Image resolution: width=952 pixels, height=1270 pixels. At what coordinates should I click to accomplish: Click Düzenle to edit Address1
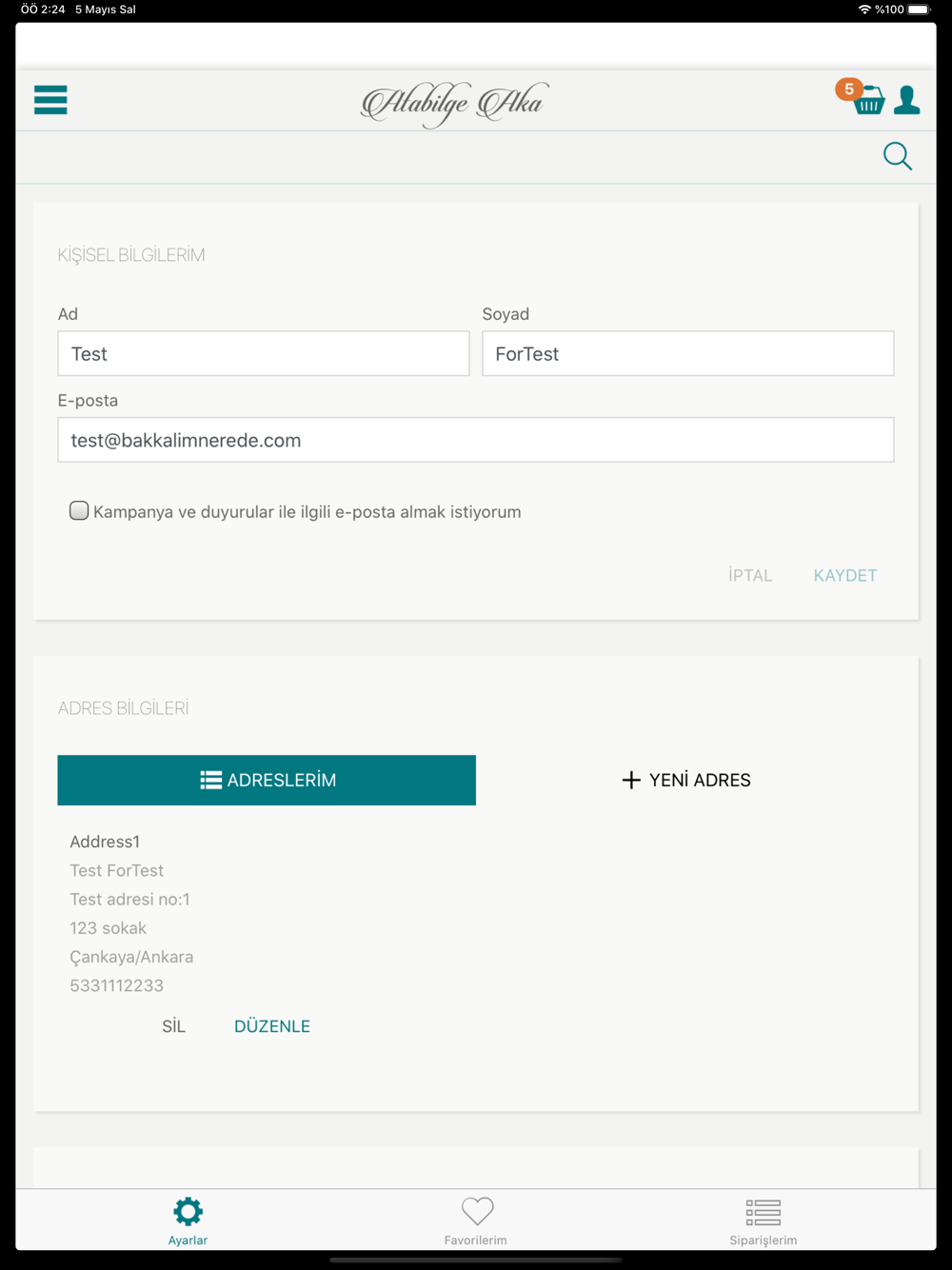tap(272, 1026)
